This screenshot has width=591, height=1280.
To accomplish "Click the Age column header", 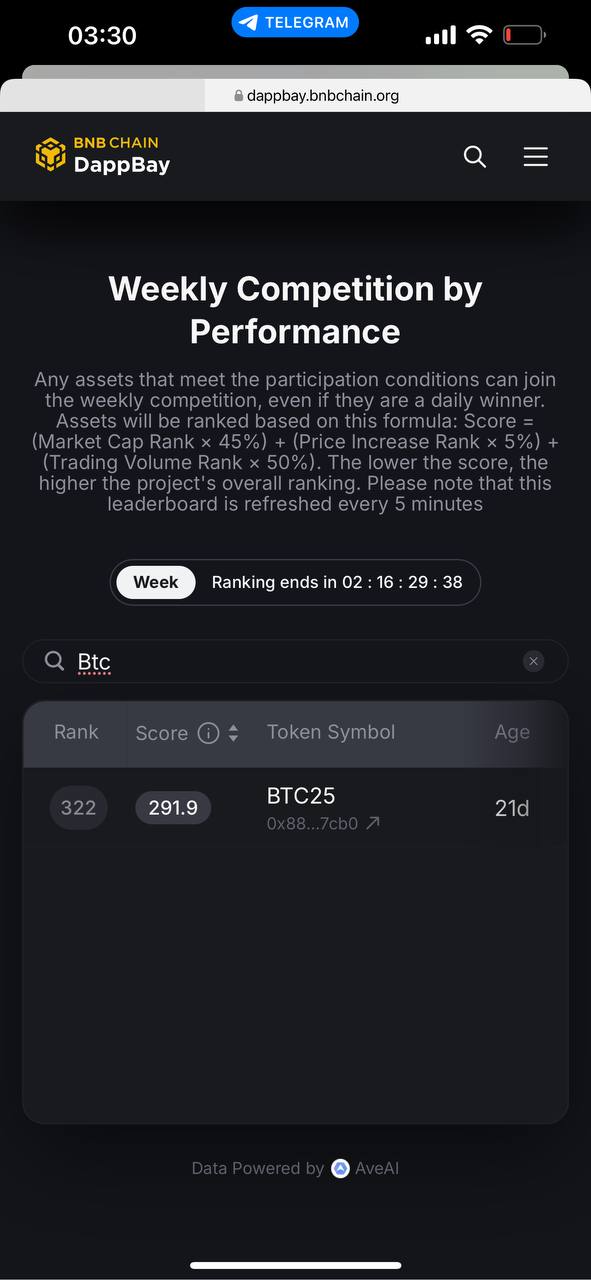I will click(512, 732).
